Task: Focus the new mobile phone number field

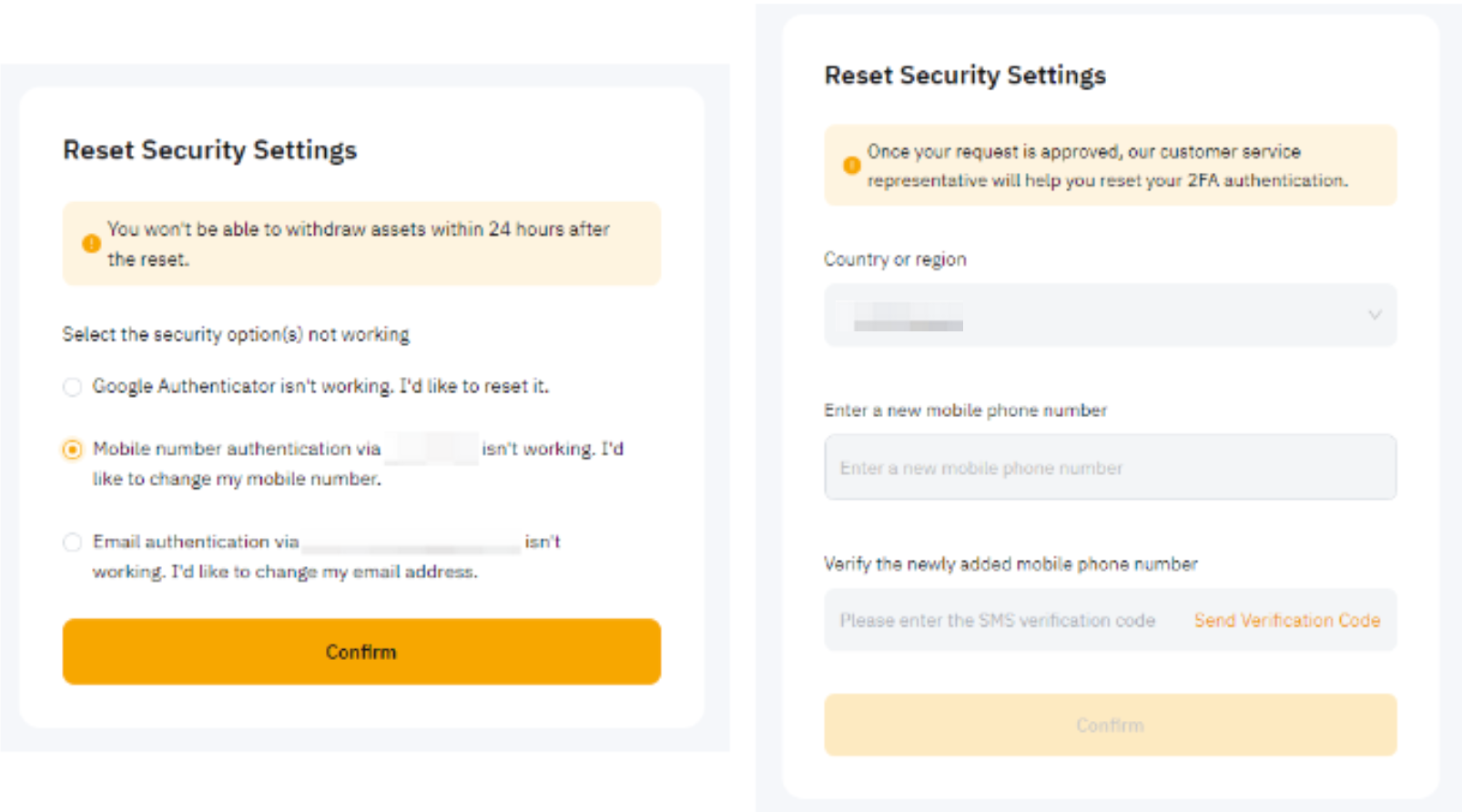Action: 1109,468
